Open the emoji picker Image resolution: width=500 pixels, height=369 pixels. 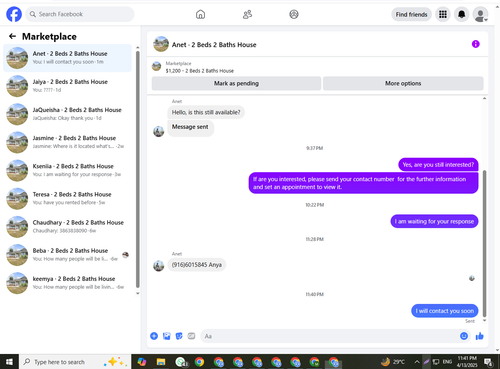point(464,336)
